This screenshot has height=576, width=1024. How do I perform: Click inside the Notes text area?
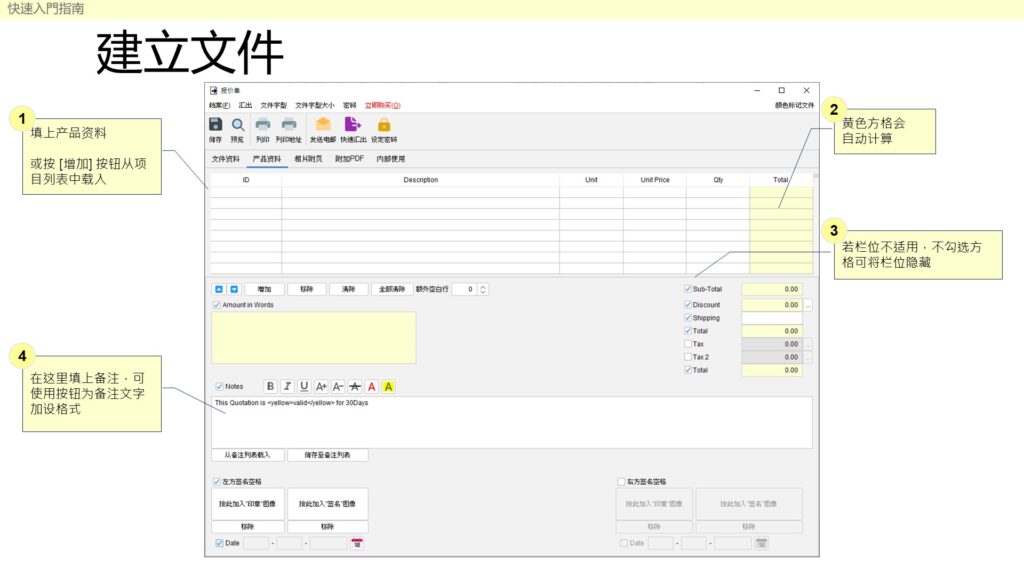click(x=511, y=423)
